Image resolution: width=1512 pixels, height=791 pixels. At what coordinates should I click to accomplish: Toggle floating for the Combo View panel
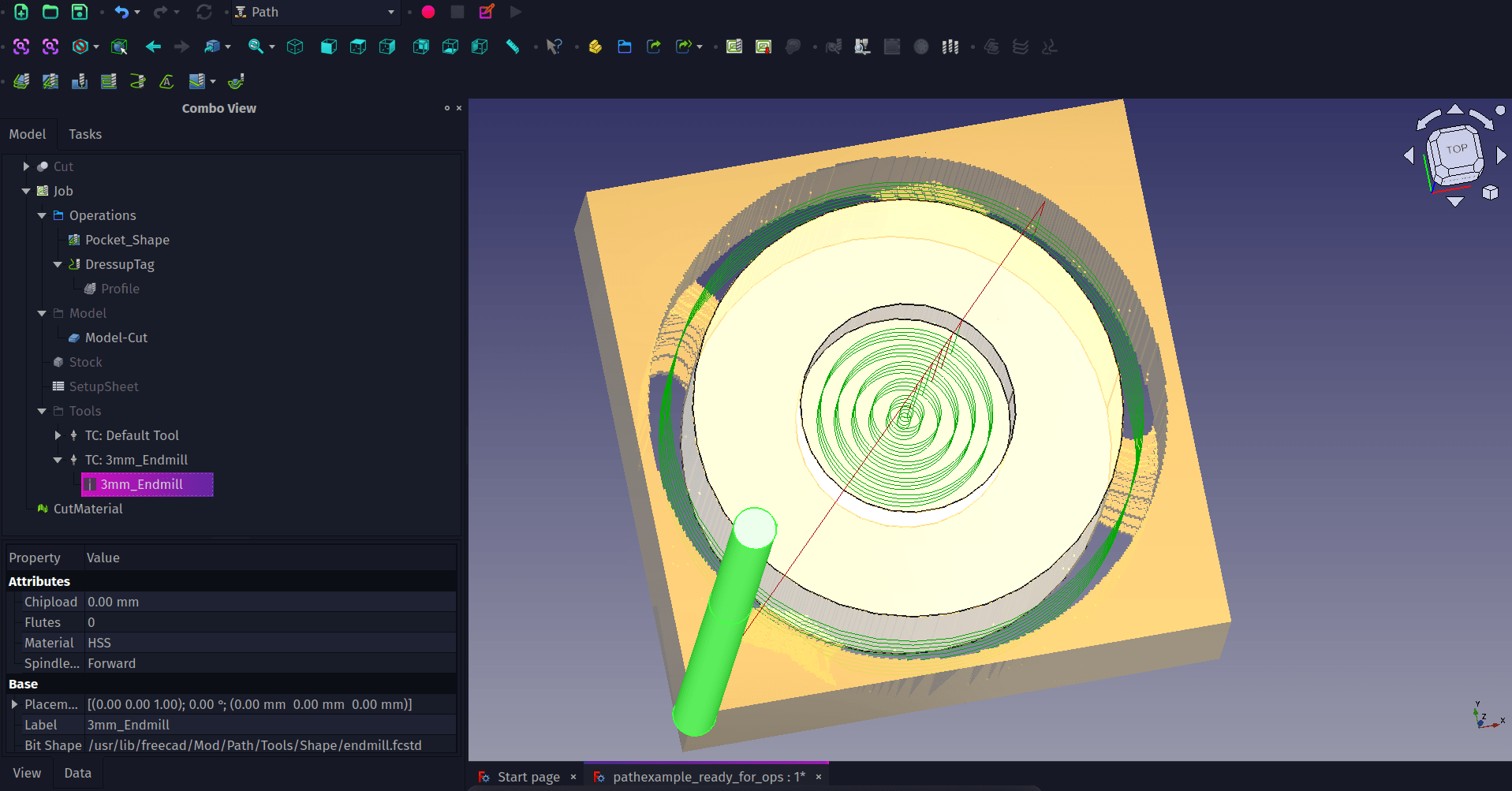446,108
